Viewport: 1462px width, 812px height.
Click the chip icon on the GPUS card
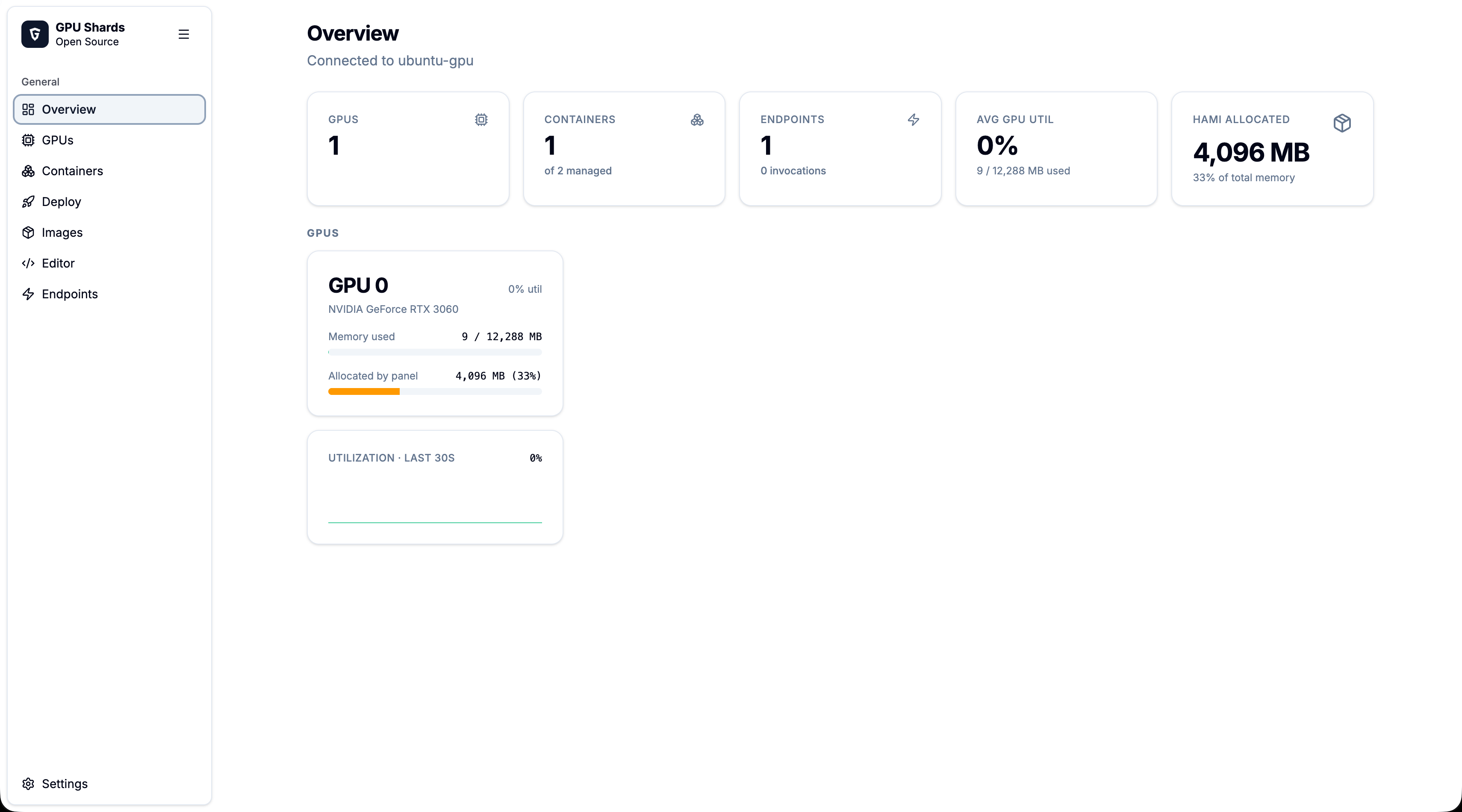pos(481,119)
